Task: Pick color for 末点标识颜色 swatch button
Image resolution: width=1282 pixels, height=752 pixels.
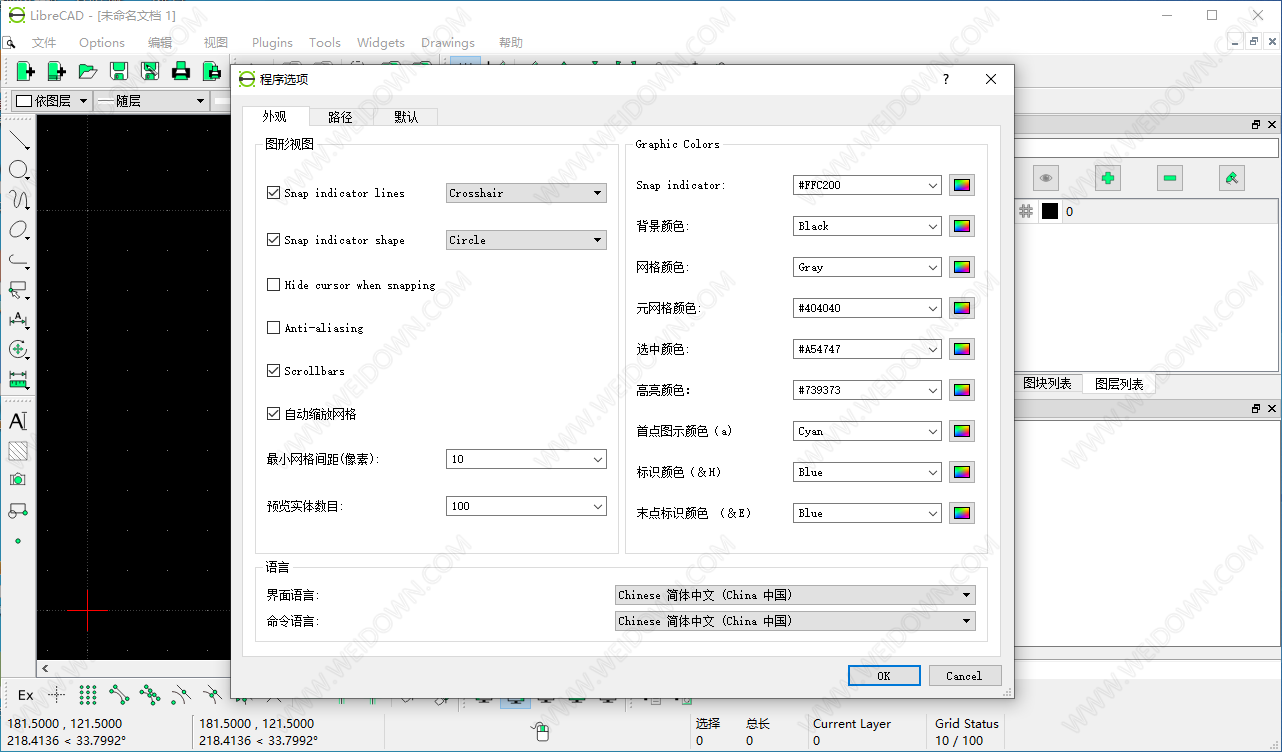Action: coord(961,513)
